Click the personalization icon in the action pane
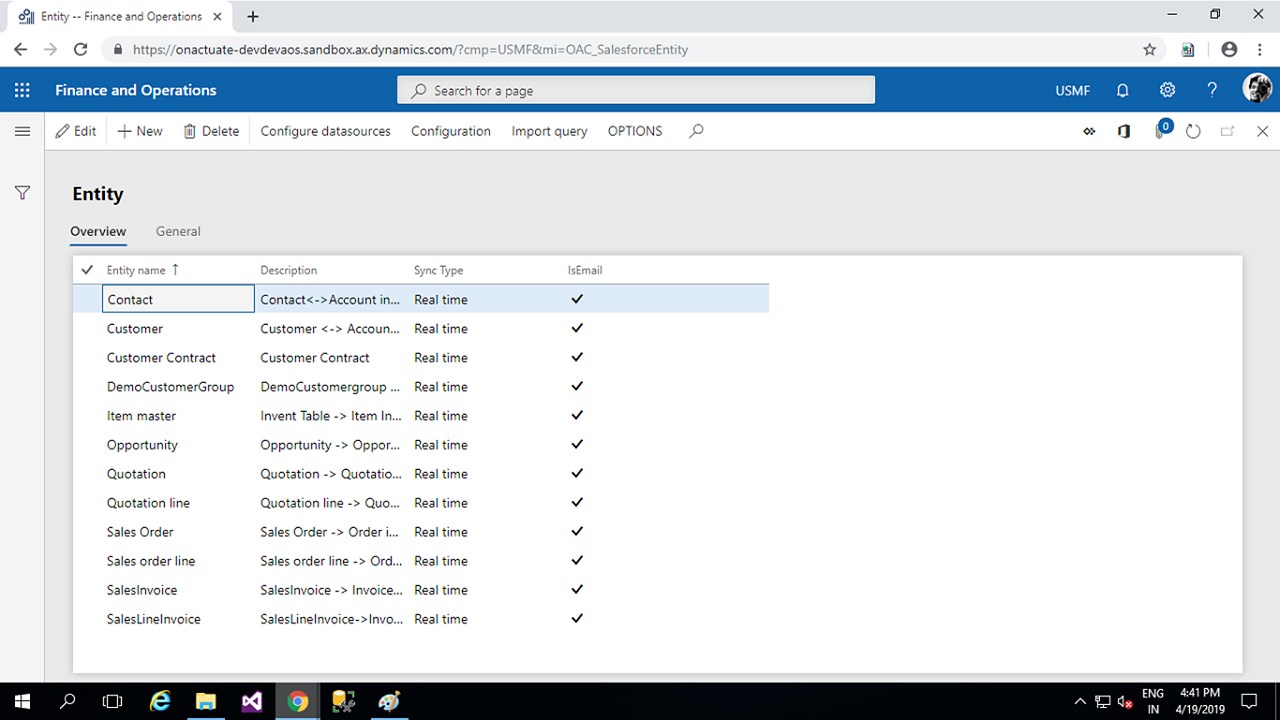The height and width of the screenshot is (720, 1280). click(x=1089, y=131)
